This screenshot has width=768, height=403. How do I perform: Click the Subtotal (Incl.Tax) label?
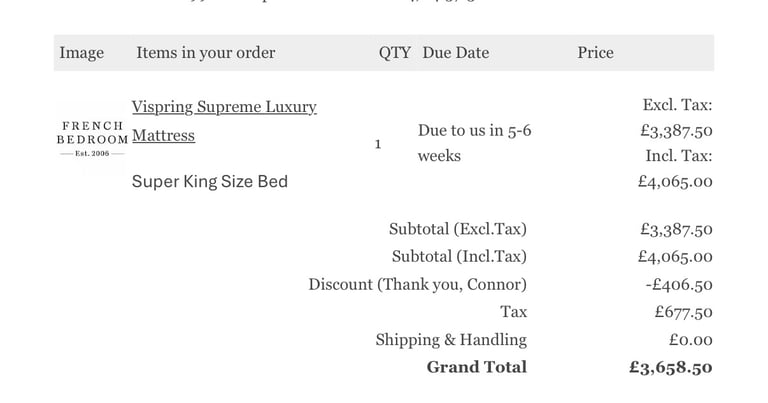[x=459, y=256]
